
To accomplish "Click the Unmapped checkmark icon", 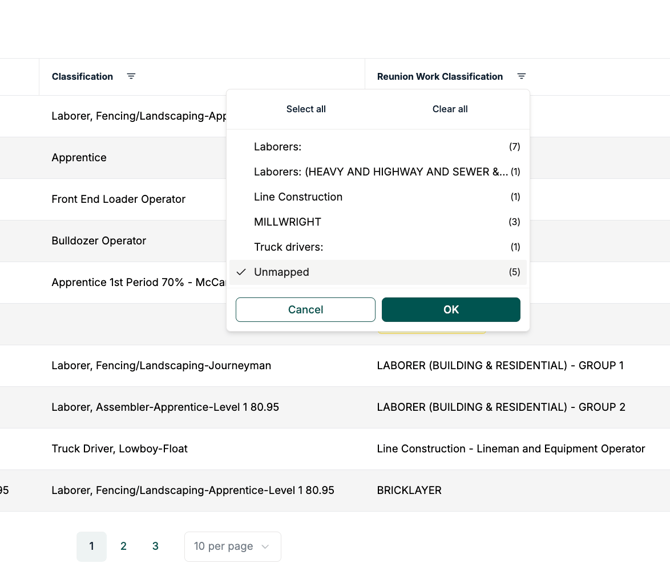I will pyautogui.click(x=241, y=272).
